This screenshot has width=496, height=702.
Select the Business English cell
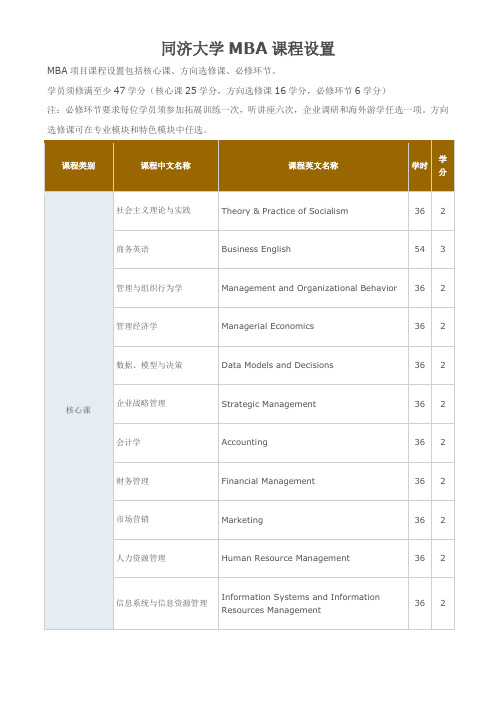pyautogui.click(x=313, y=249)
